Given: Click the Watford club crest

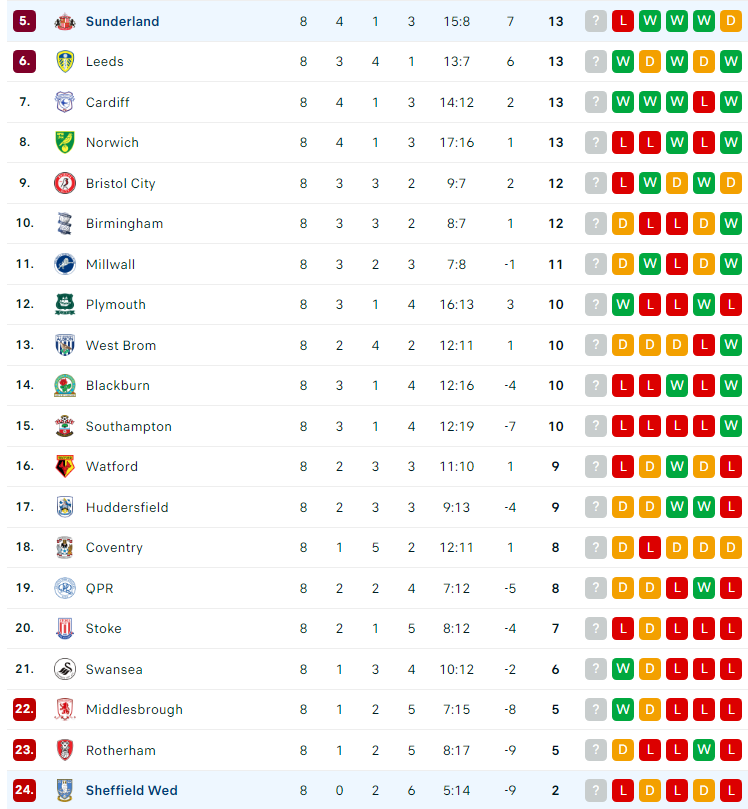Looking at the screenshot, I should [65, 466].
